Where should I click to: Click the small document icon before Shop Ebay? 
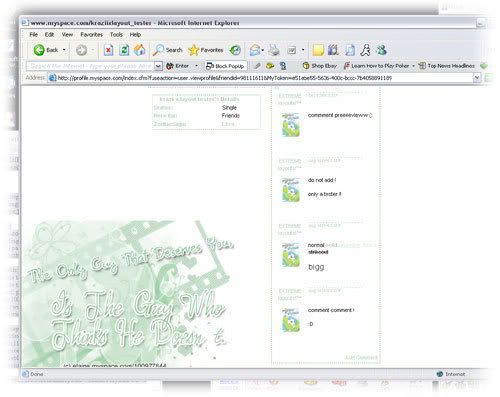click(283, 66)
